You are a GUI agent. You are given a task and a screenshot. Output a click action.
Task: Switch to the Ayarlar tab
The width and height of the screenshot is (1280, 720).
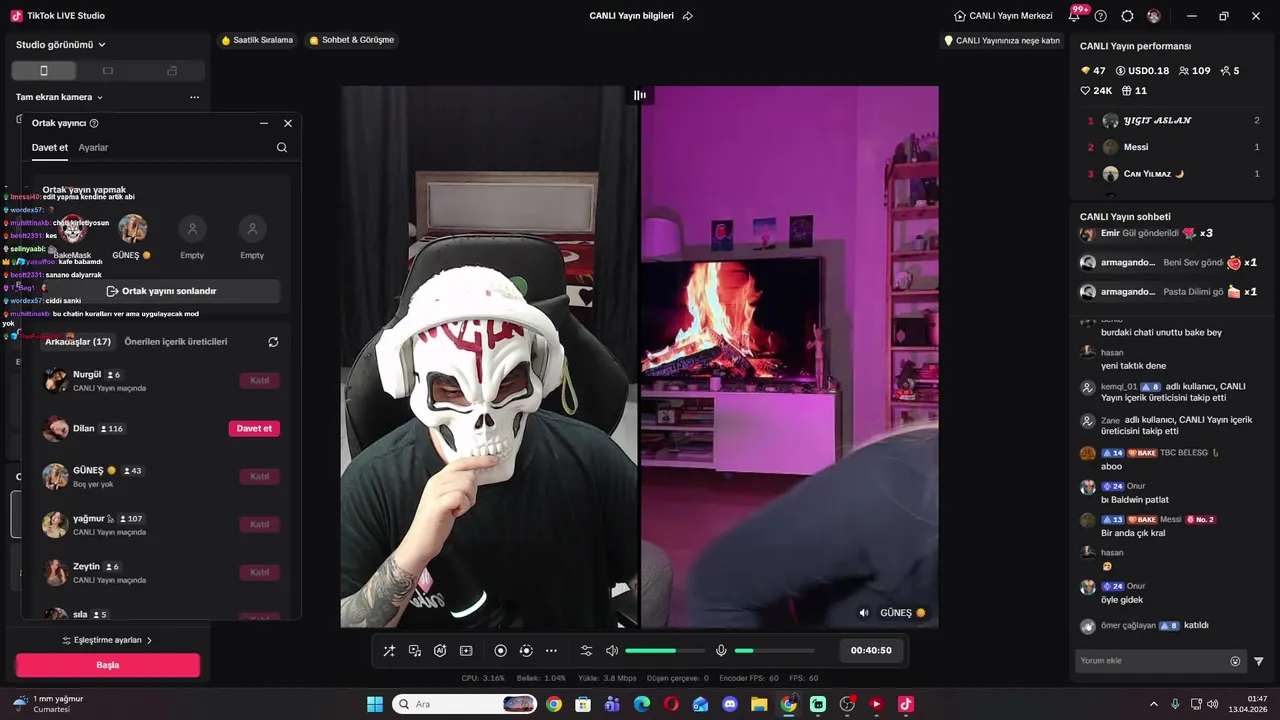[93, 147]
